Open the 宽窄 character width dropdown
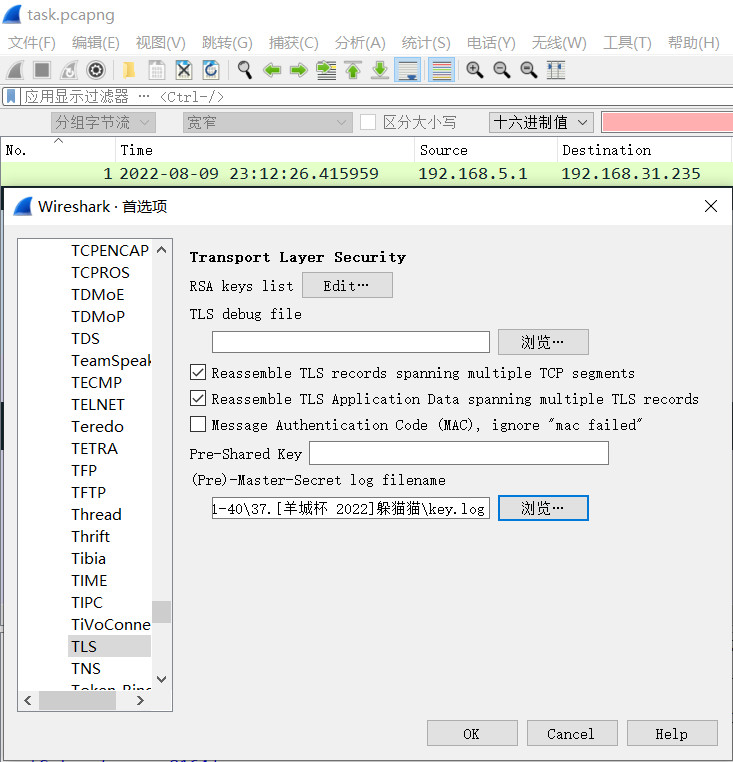Image resolution: width=733 pixels, height=762 pixels. pyautogui.click(x=267, y=122)
